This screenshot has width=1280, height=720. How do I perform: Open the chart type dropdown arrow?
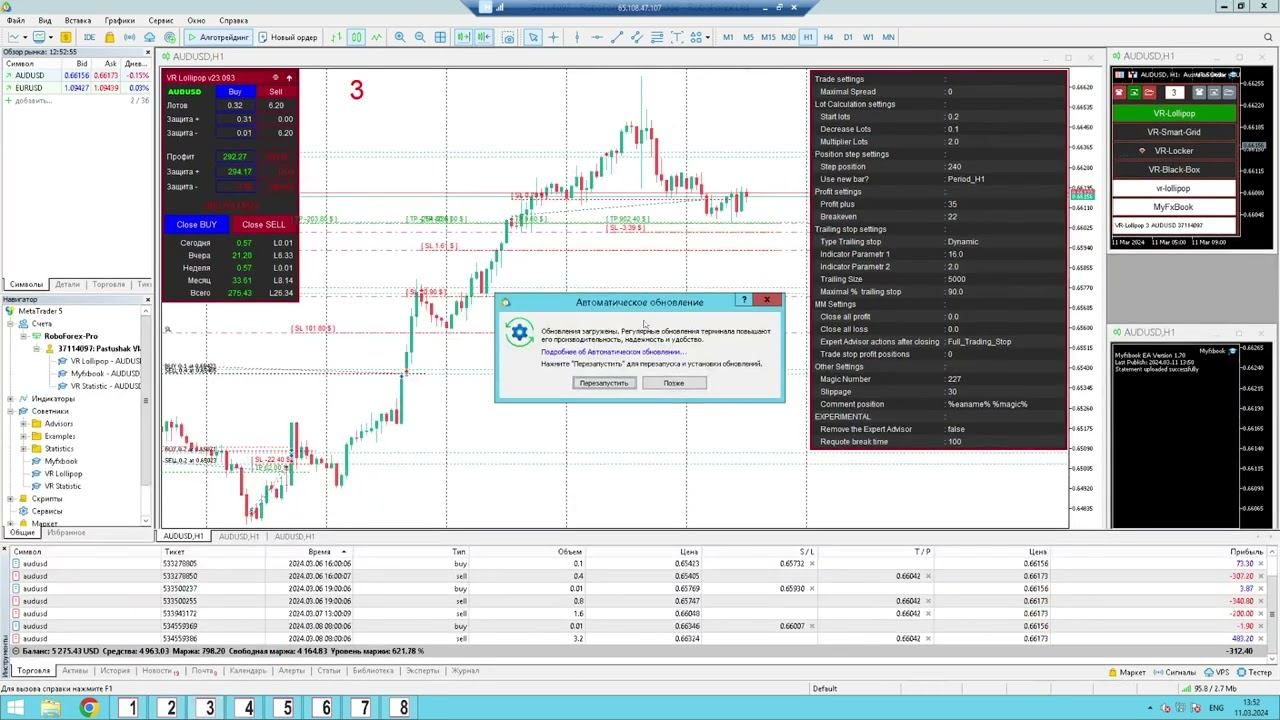(25, 37)
